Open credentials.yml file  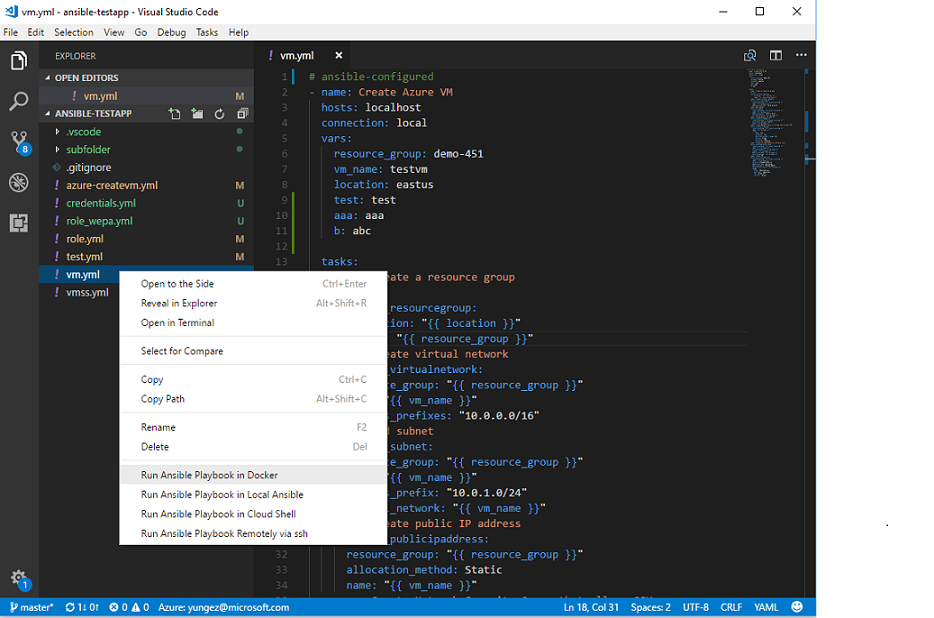click(x=147, y=203)
